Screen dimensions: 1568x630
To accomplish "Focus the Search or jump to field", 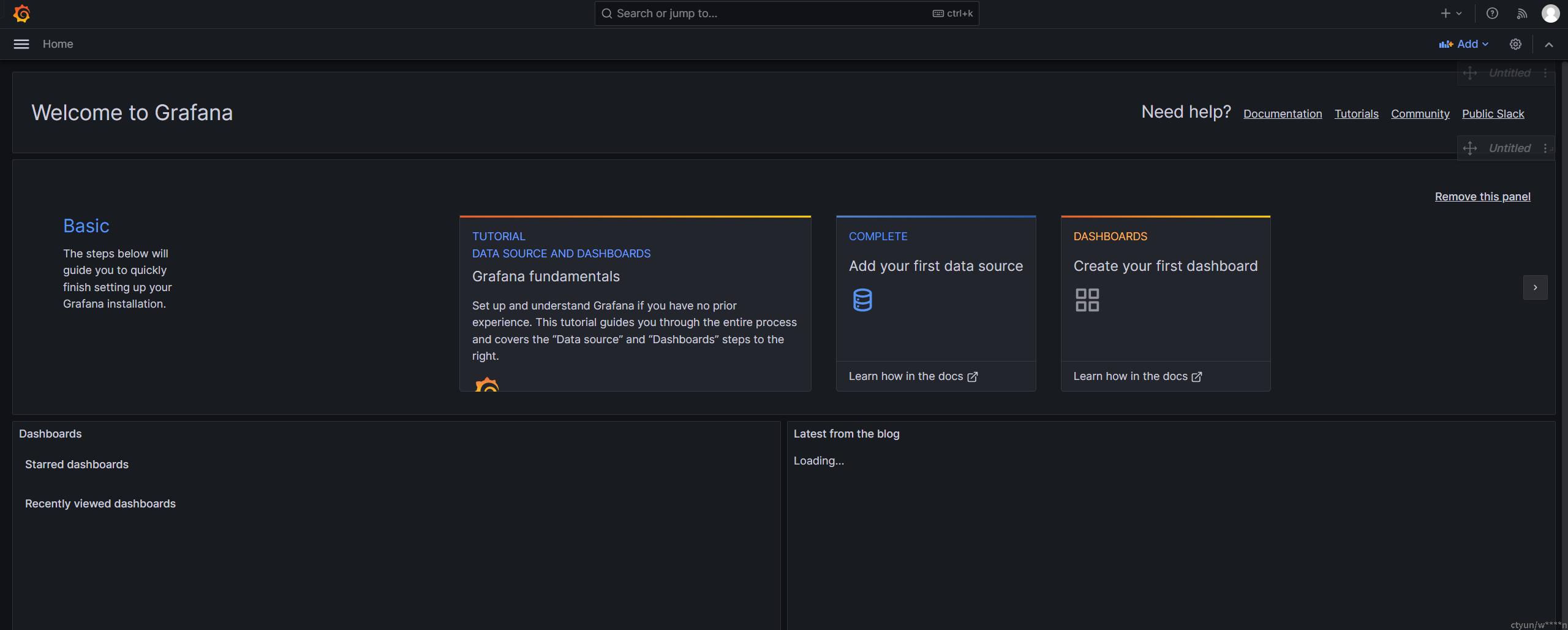I will (786, 13).
